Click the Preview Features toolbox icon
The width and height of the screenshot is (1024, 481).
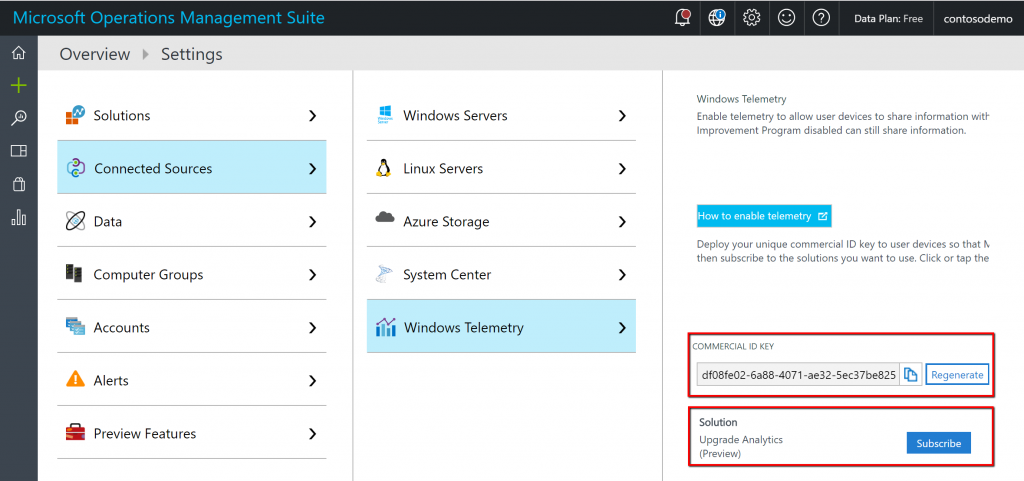pyautogui.click(x=76, y=433)
